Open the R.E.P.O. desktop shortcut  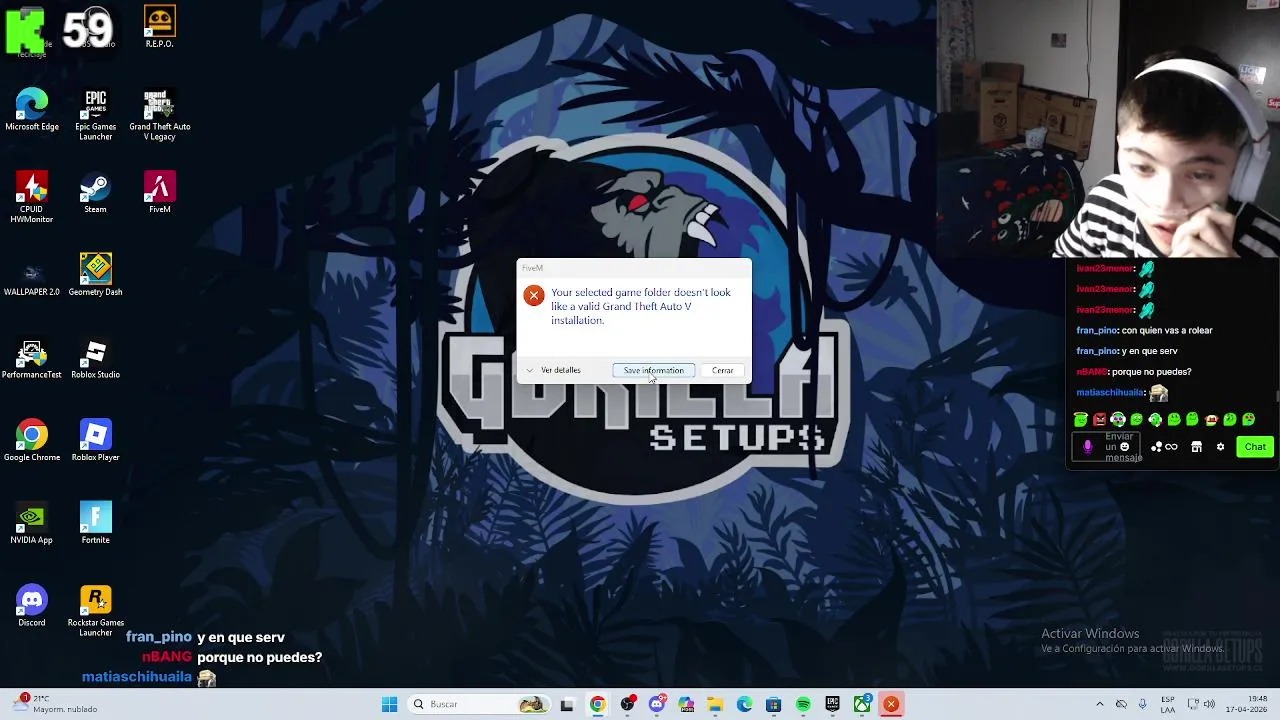click(x=159, y=27)
